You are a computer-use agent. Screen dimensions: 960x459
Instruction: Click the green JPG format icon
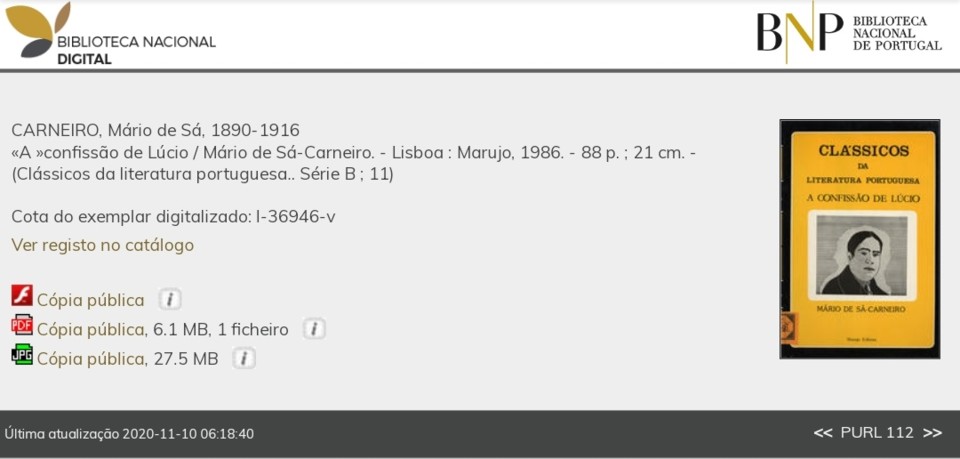pyautogui.click(x=22, y=354)
